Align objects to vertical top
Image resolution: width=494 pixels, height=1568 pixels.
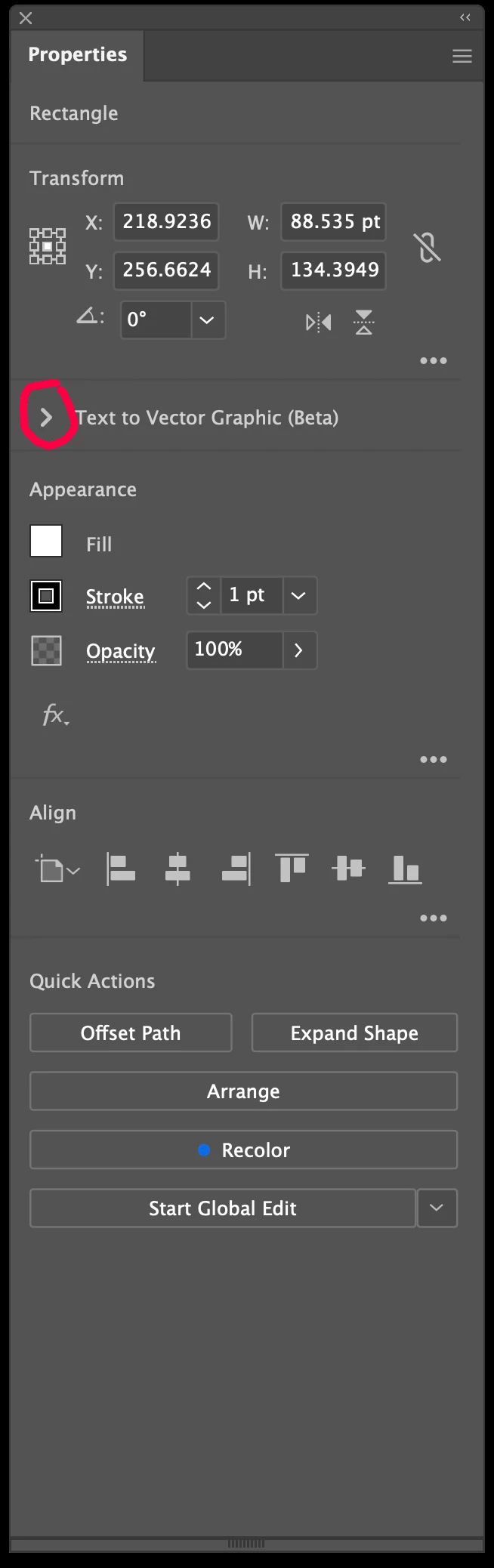click(292, 869)
